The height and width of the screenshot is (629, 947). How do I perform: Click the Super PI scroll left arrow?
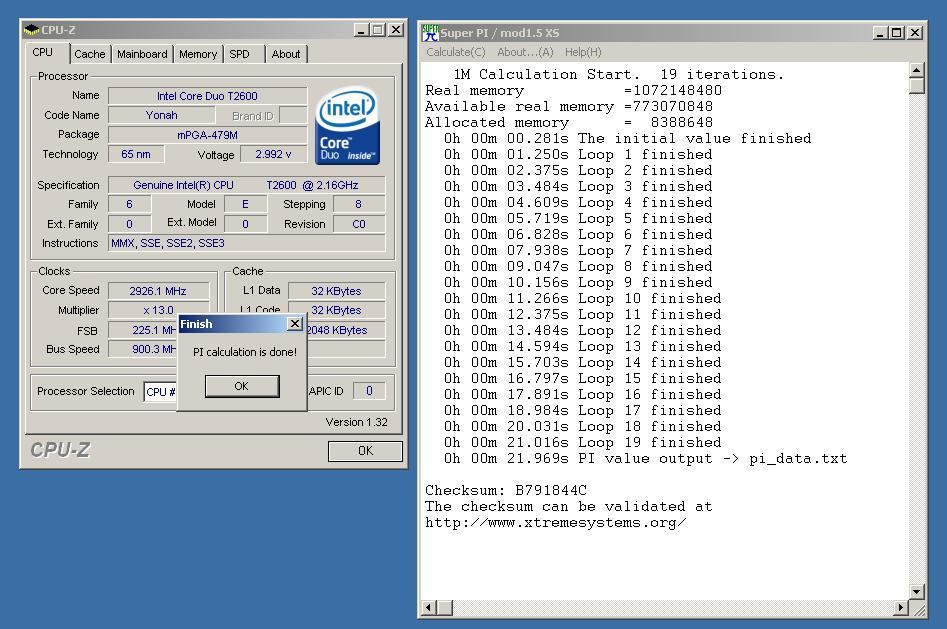click(x=429, y=607)
